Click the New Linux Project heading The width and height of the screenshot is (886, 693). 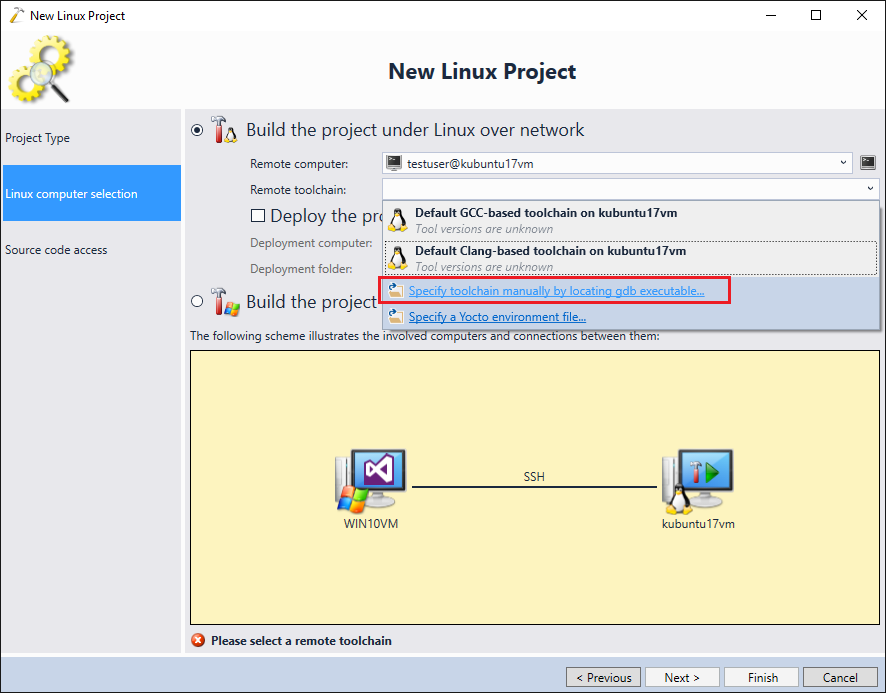pos(482,71)
